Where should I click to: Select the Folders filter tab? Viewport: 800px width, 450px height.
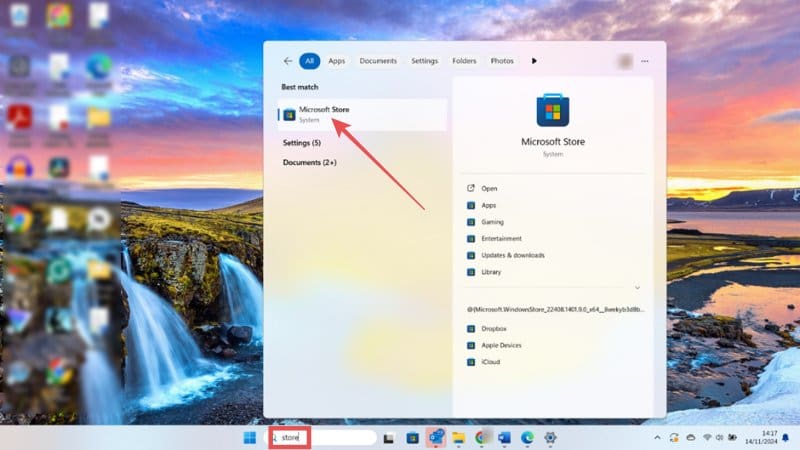(x=463, y=61)
